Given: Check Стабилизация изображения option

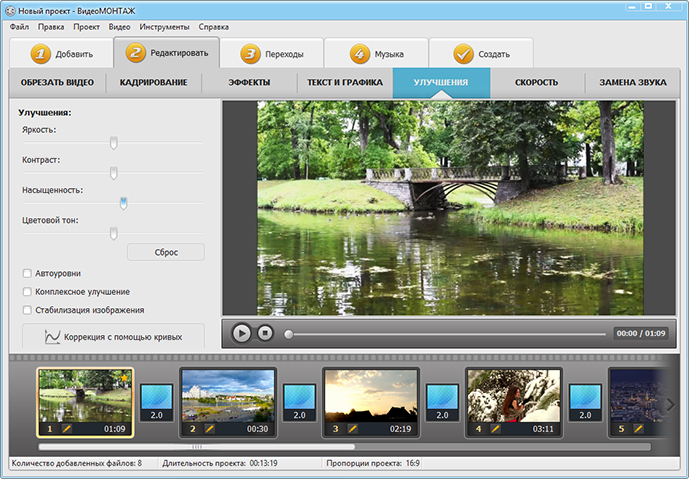Looking at the screenshot, I should coord(27,310).
